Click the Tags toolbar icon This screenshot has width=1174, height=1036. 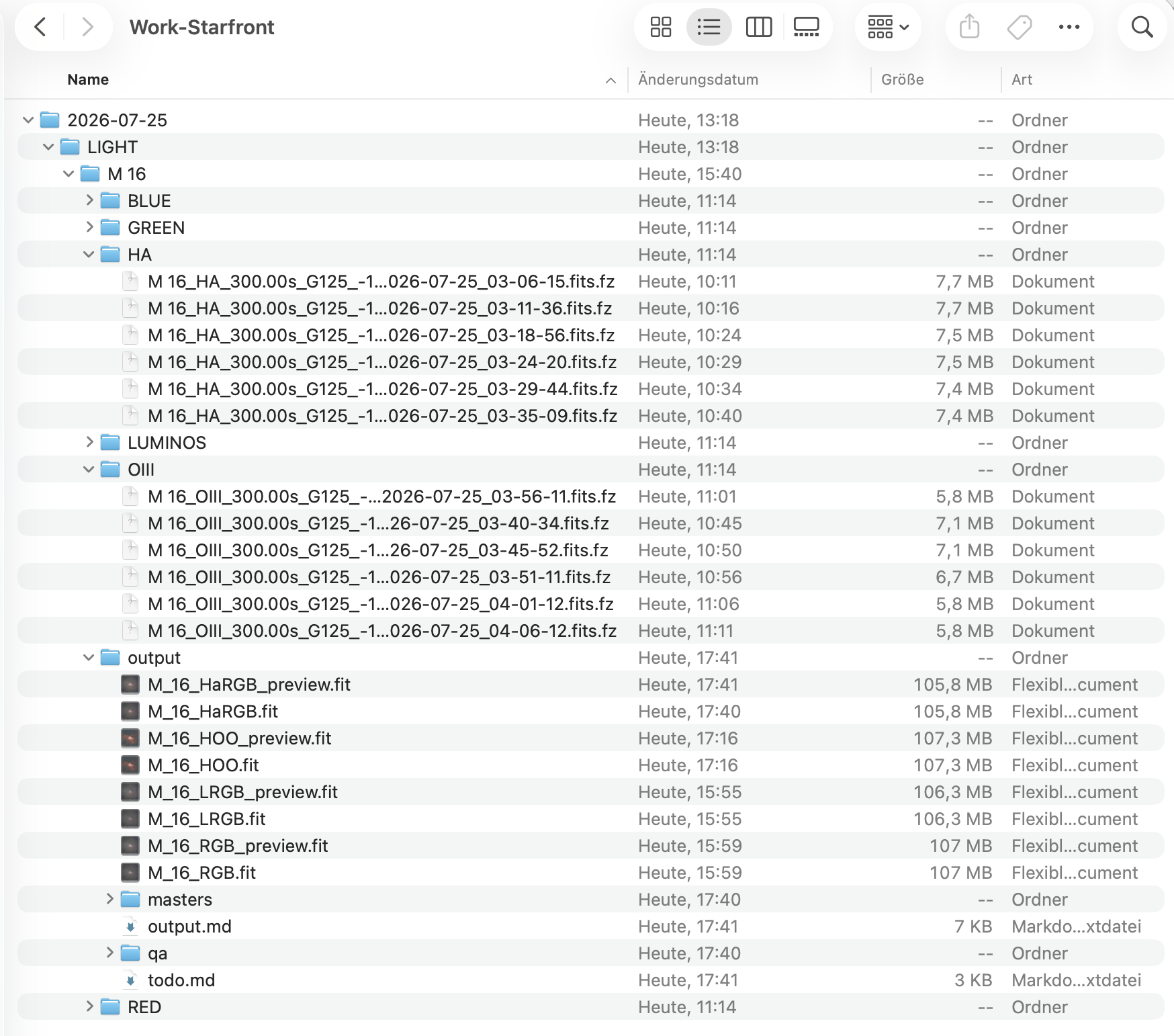(x=1019, y=28)
